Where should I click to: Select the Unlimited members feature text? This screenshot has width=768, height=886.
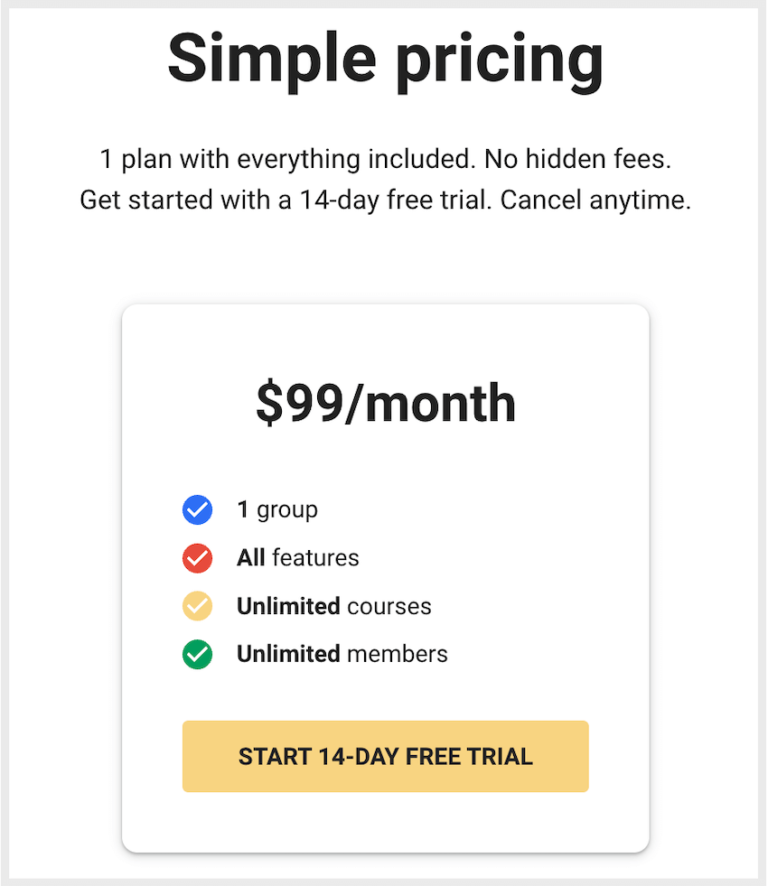(x=340, y=654)
